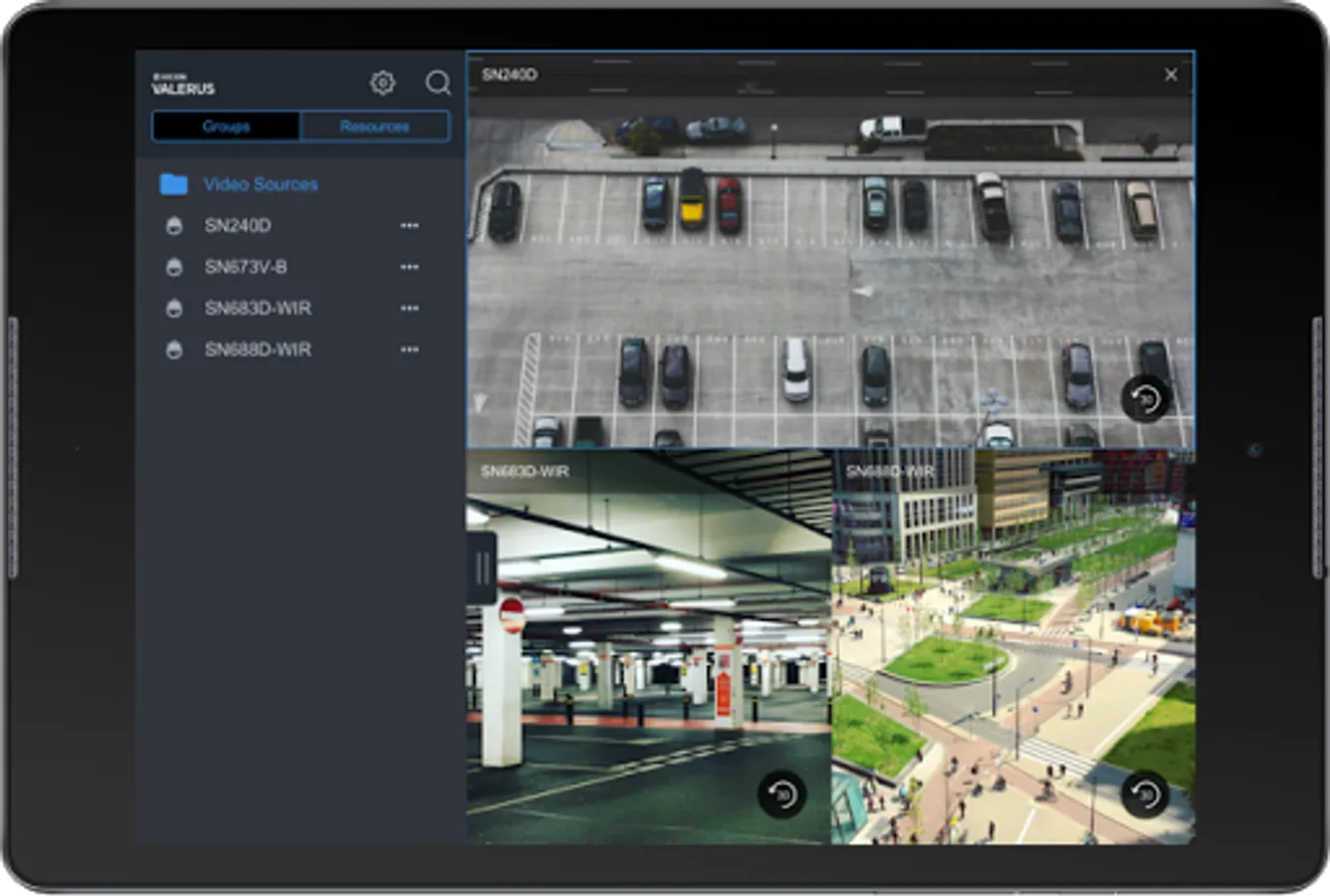Image resolution: width=1330 pixels, height=896 pixels.
Task: Close the SN240D video tile
Action: coord(1171,75)
